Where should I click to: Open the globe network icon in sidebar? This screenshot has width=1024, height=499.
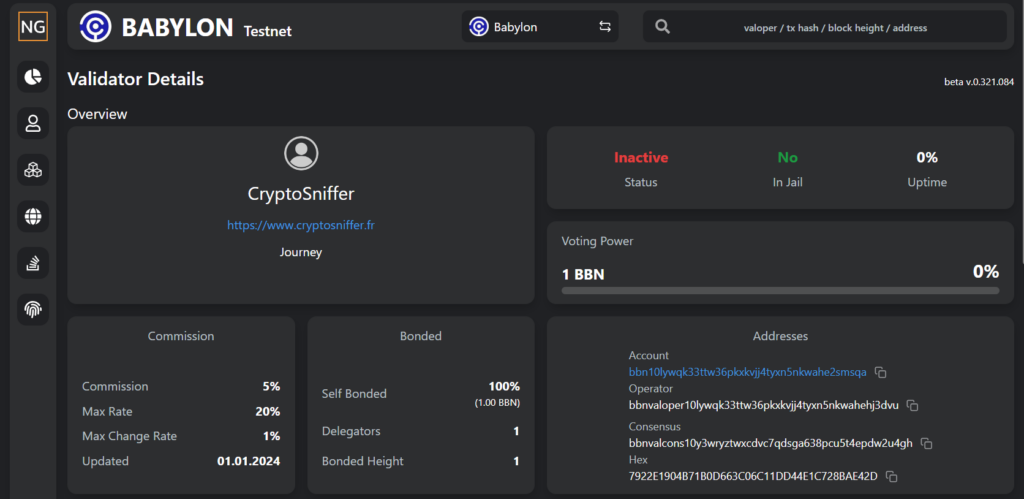pos(33,216)
